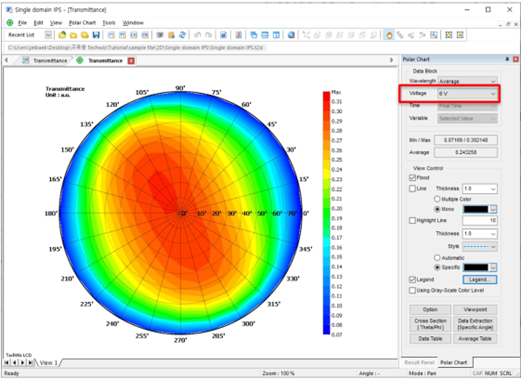The width and height of the screenshot is (521, 379).
Task: Click the Highlight Line value field
Action: (480, 220)
